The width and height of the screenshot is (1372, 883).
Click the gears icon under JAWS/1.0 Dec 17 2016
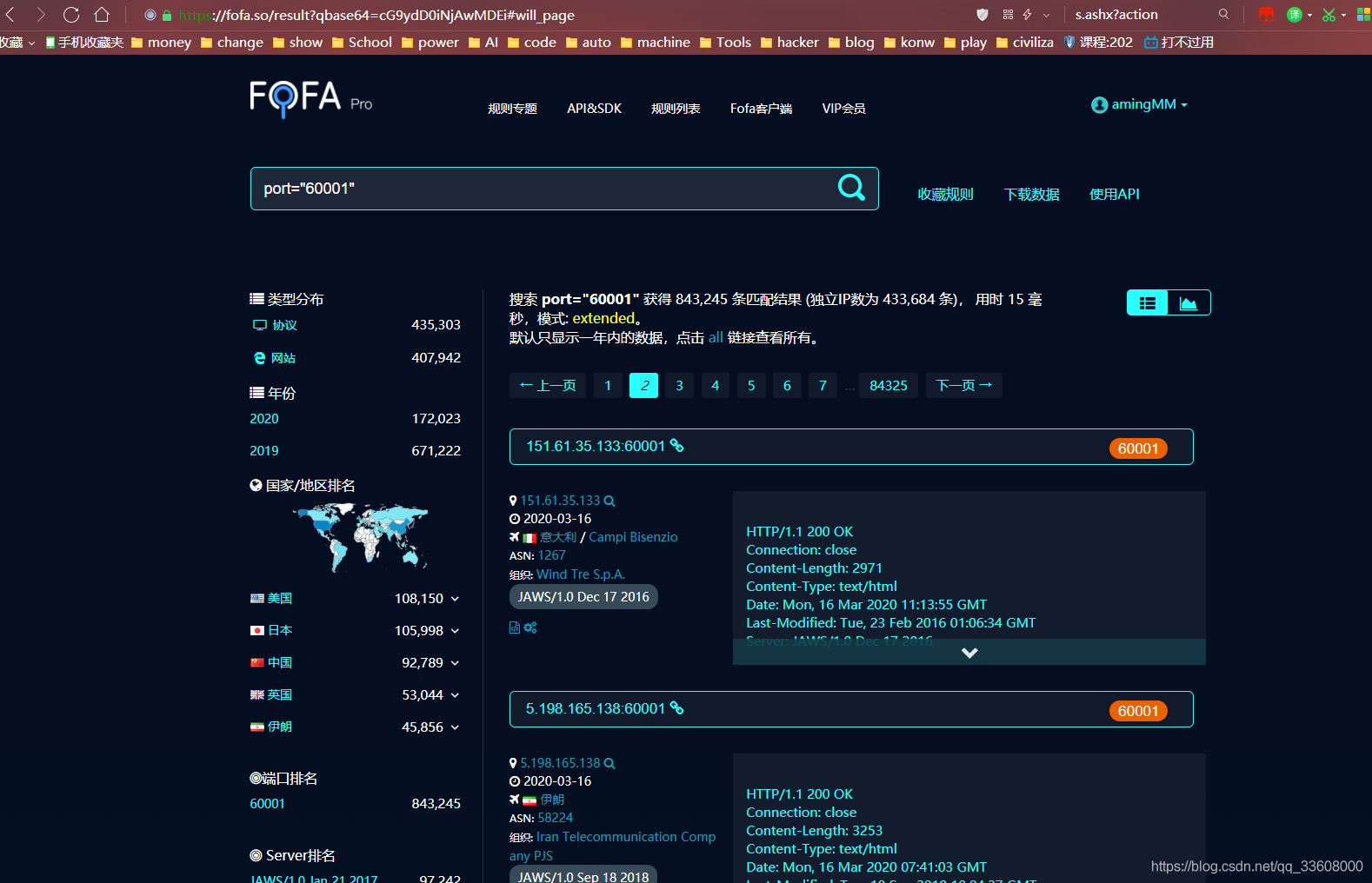(x=530, y=627)
